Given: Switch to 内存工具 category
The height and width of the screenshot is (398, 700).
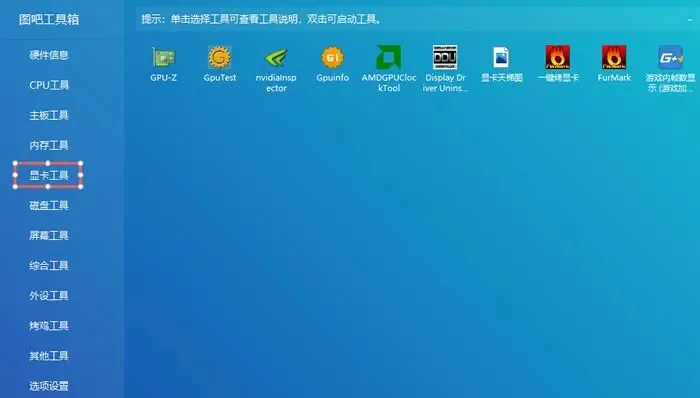Looking at the screenshot, I should (49, 145).
